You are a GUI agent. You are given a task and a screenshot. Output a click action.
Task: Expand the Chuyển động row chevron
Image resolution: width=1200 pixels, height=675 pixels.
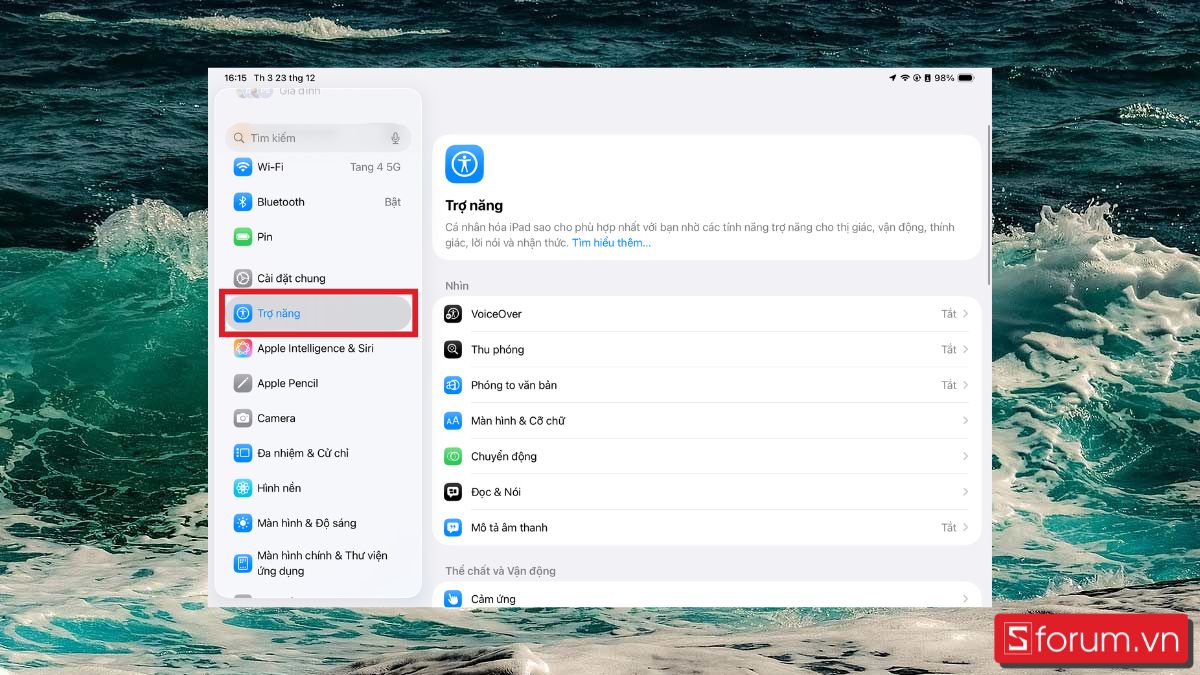point(966,456)
